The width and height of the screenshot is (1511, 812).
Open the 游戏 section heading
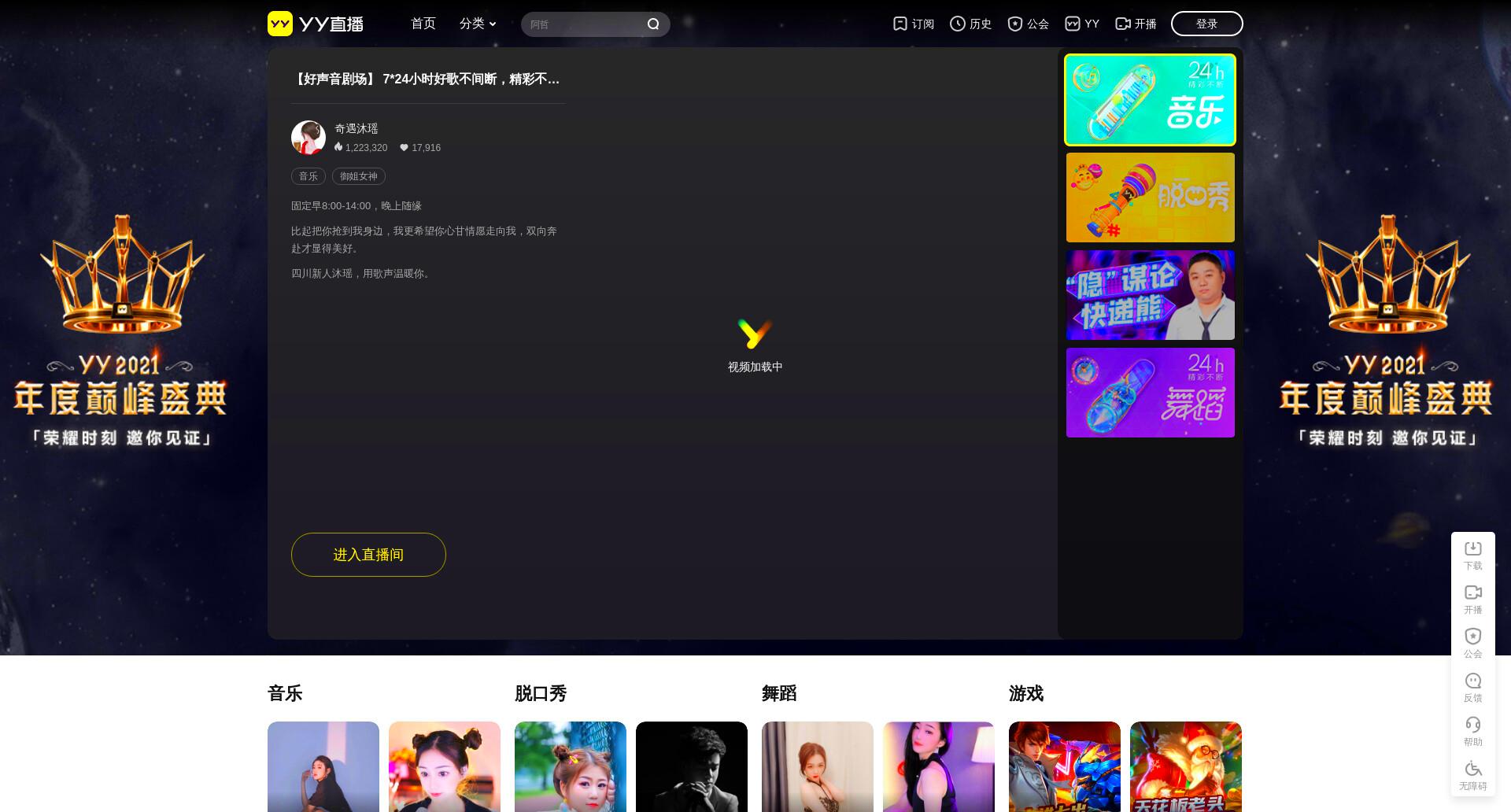tap(1026, 693)
